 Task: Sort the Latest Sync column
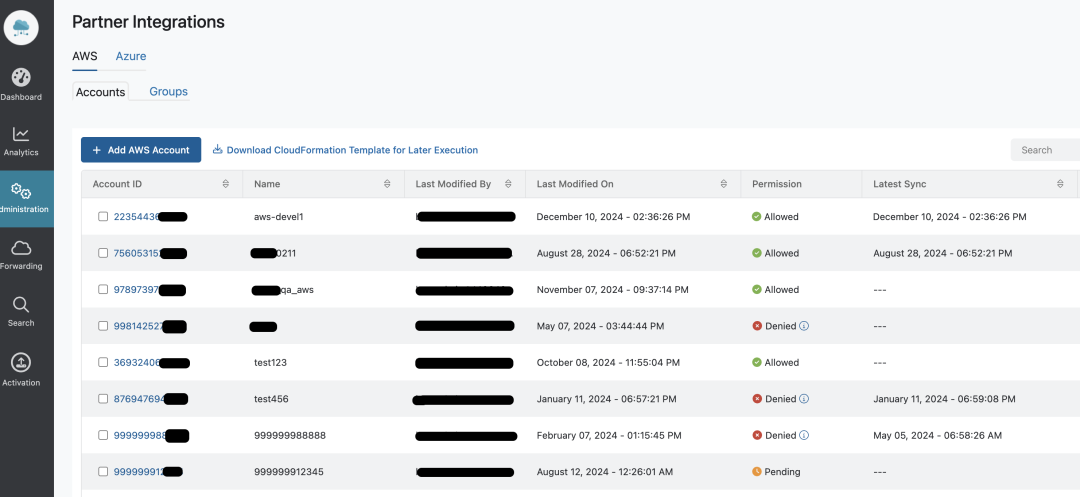coord(1061,184)
